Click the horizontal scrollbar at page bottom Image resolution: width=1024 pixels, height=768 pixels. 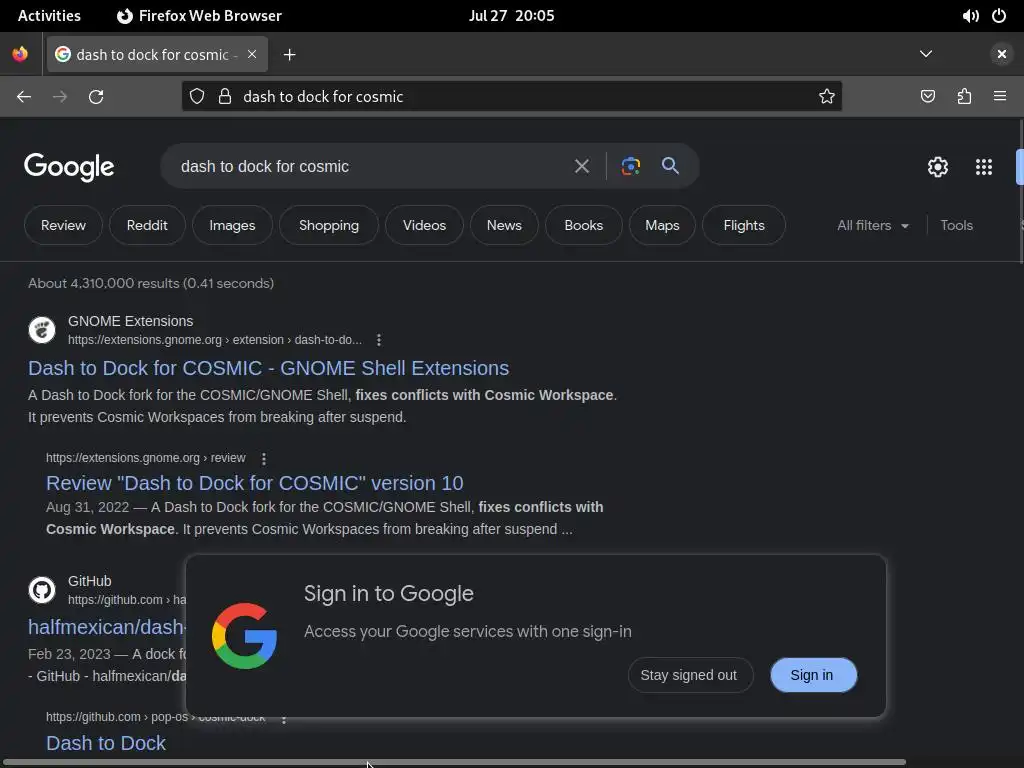click(x=454, y=762)
